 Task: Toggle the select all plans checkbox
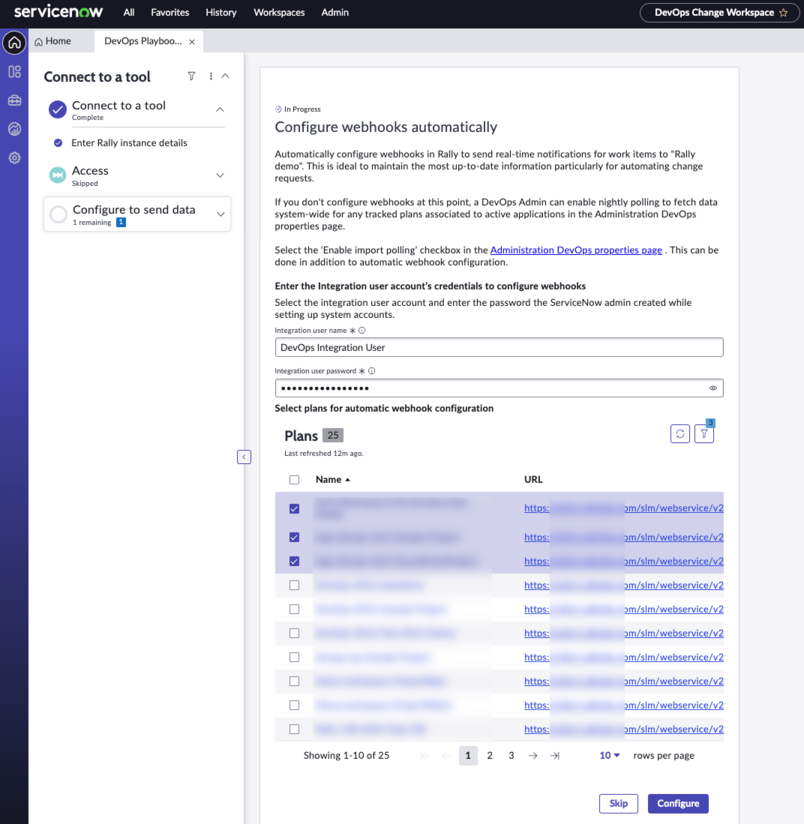pos(294,480)
